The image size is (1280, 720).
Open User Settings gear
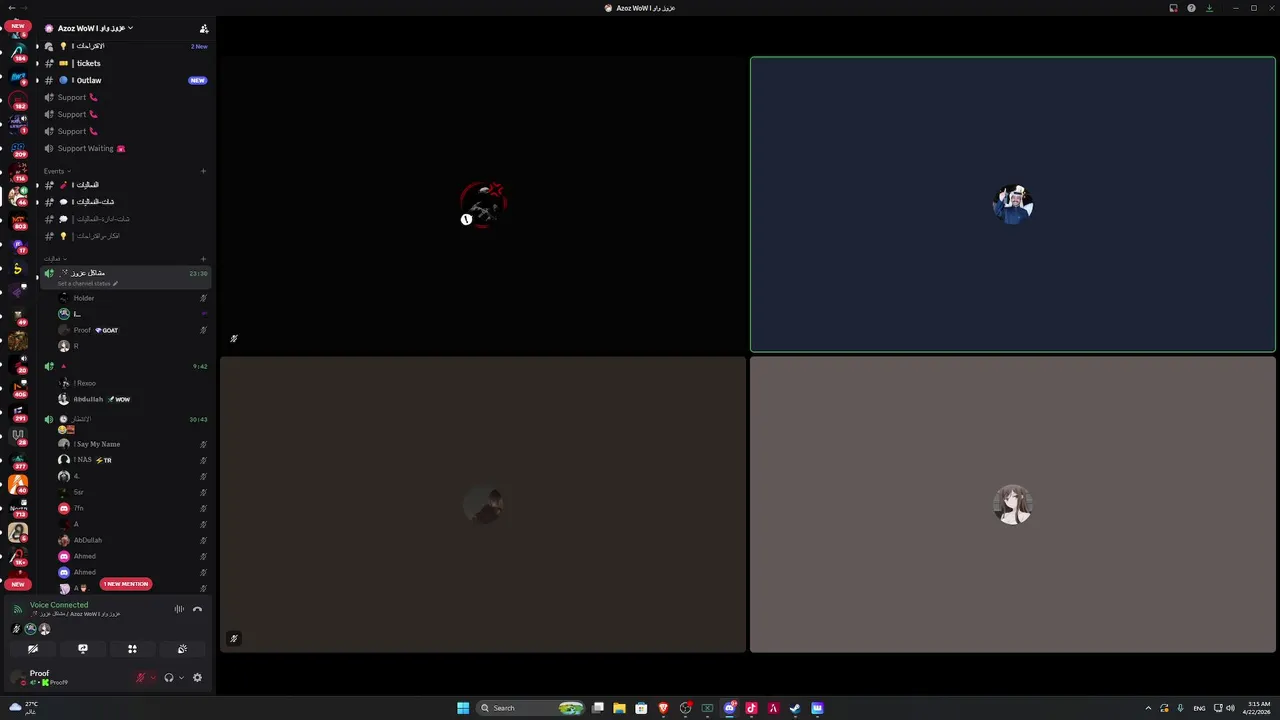tap(197, 677)
